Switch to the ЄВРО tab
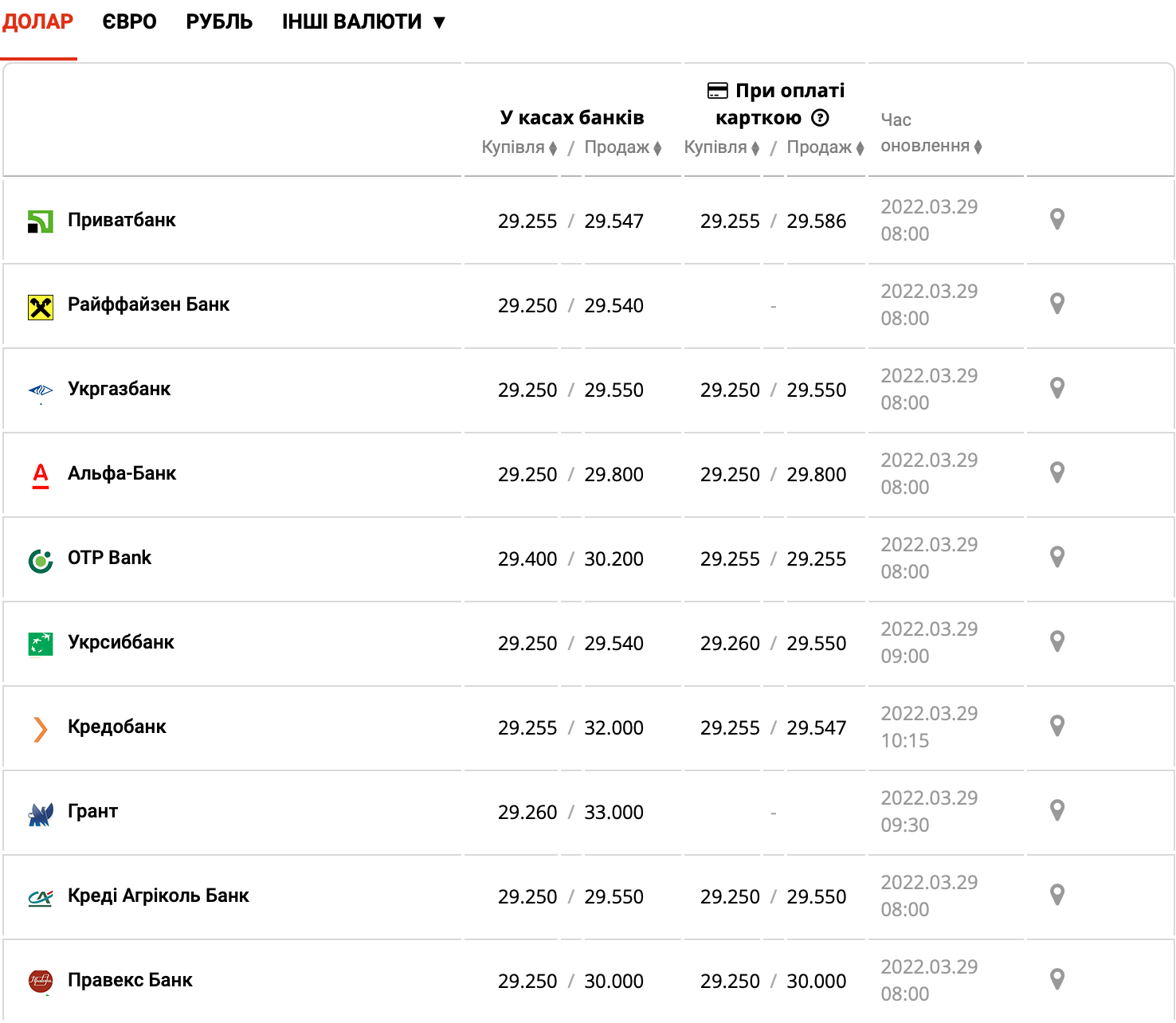 (129, 22)
